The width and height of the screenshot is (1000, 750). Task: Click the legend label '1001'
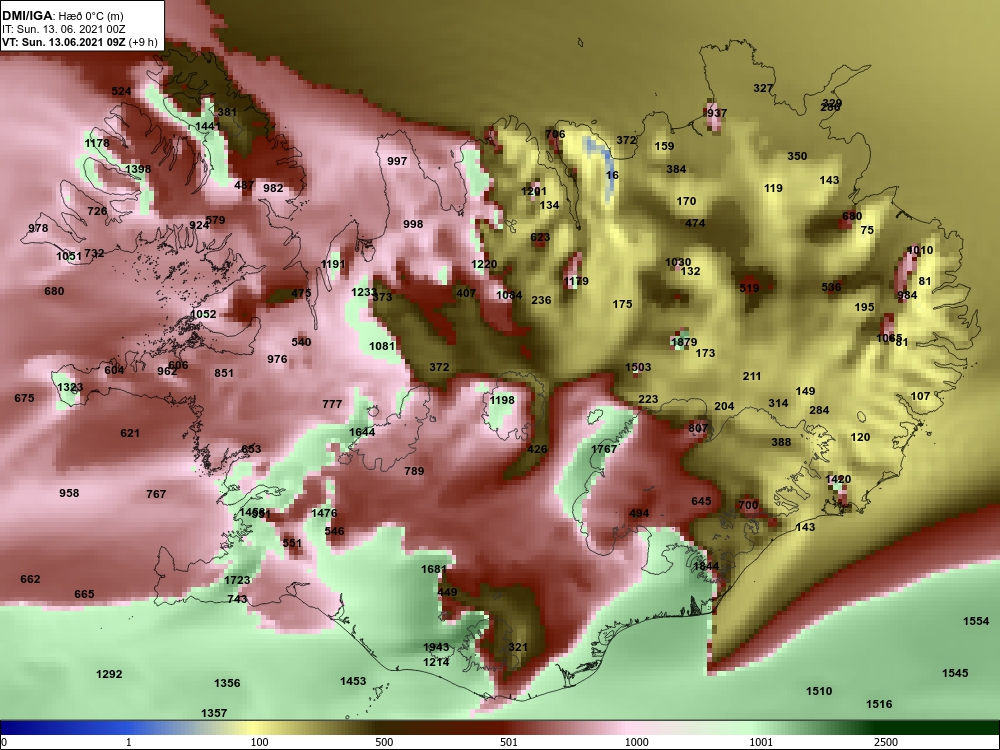coord(761,742)
